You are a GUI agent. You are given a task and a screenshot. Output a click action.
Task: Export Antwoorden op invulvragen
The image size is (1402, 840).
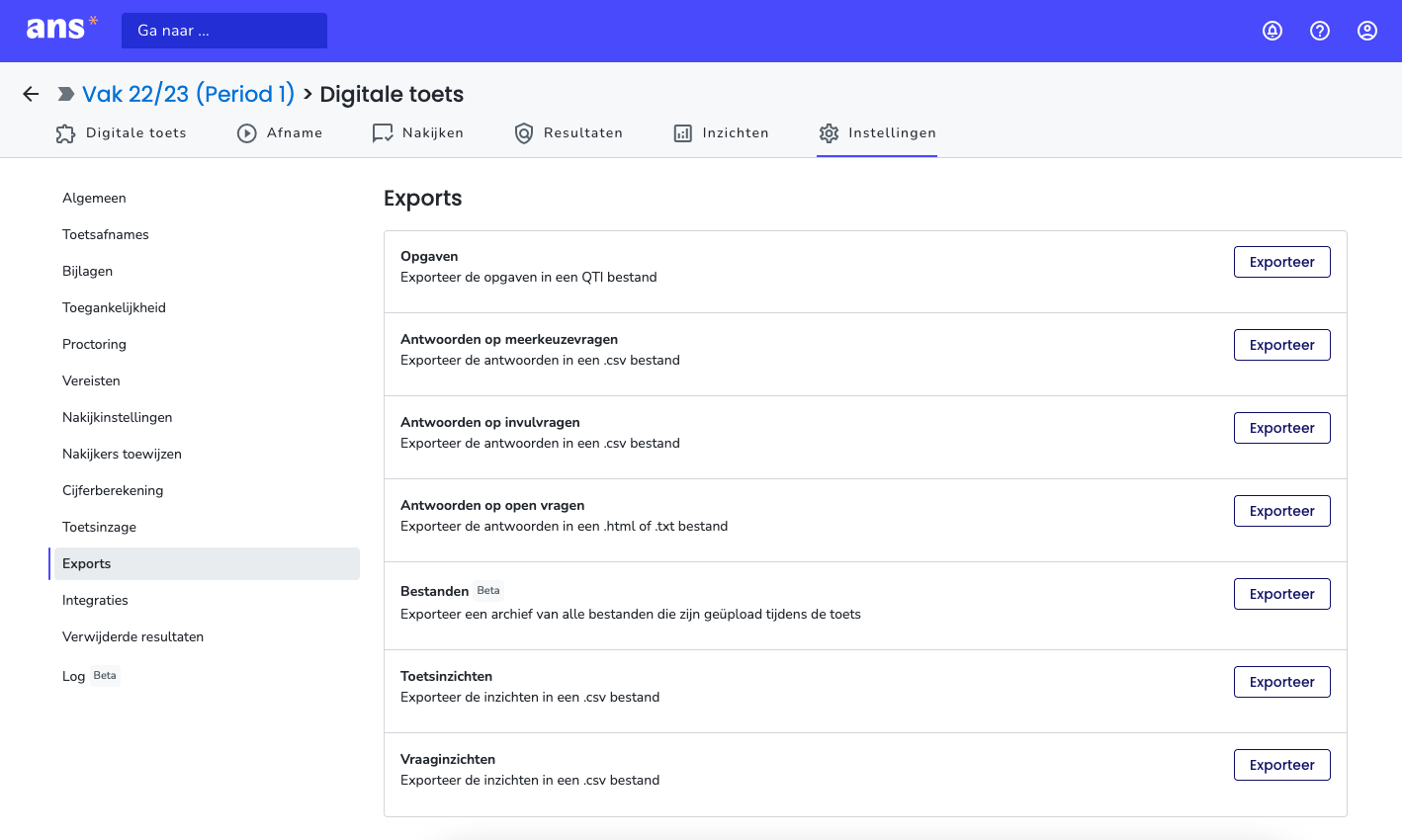1281,428
